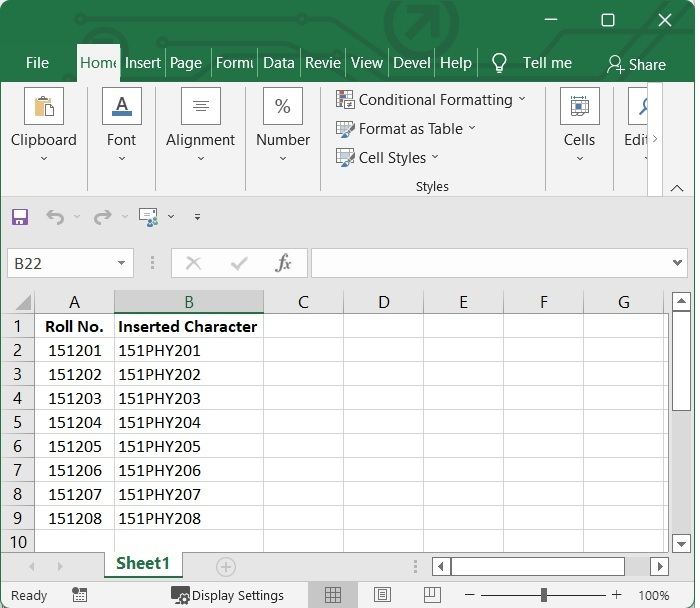Click the Undo arrow icon
Viewport: 700px width, 608px height.
54,217
